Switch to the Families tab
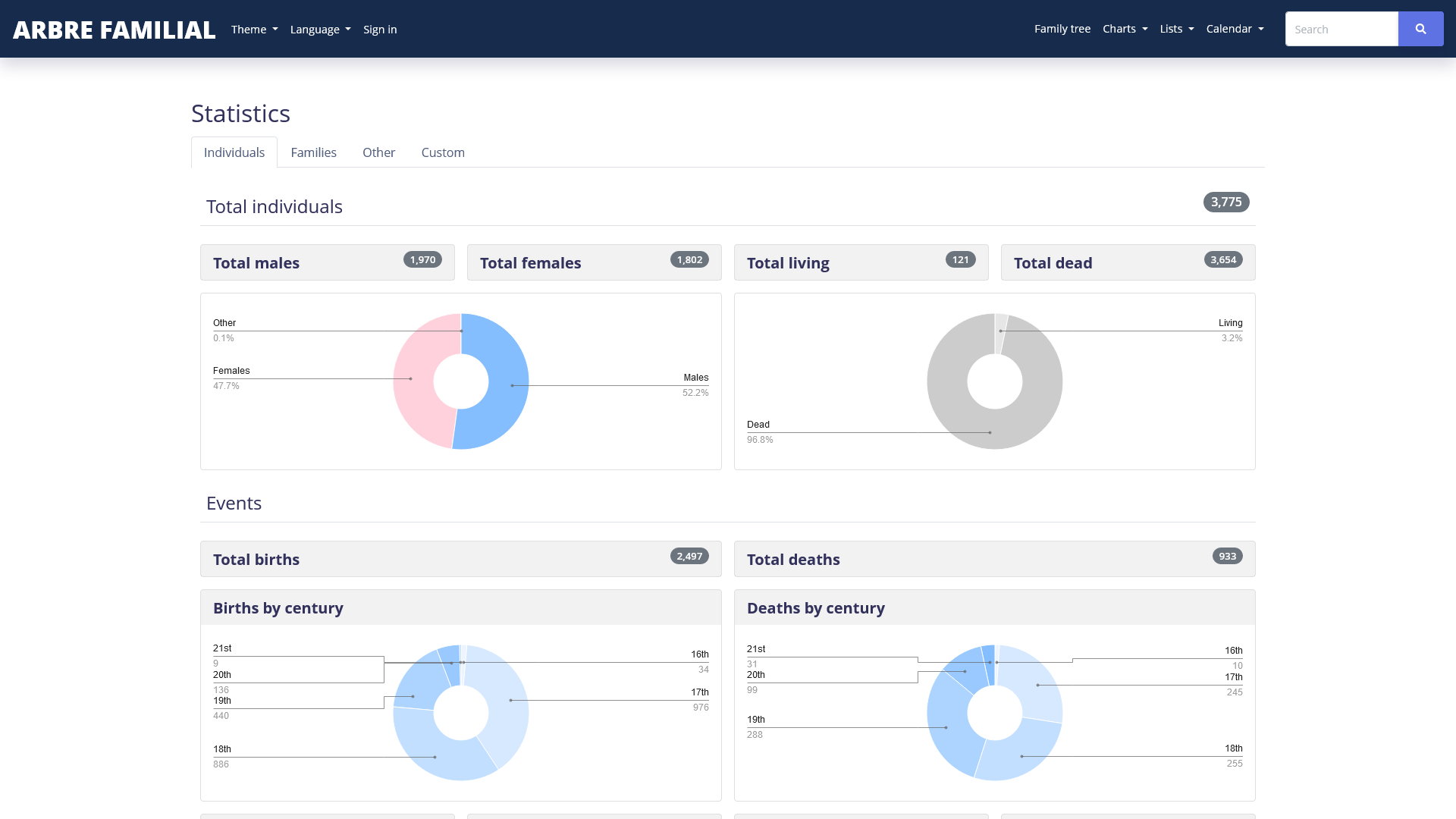Screen dimensions: 1456x819 pyautogui.click(x=314, y=152)
